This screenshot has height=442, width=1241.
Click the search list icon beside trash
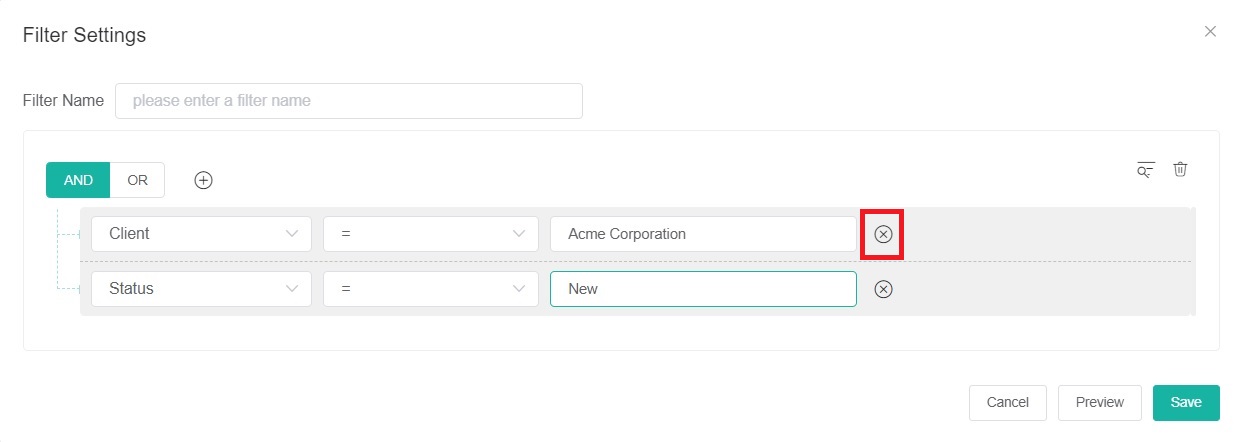[1146, 169]
